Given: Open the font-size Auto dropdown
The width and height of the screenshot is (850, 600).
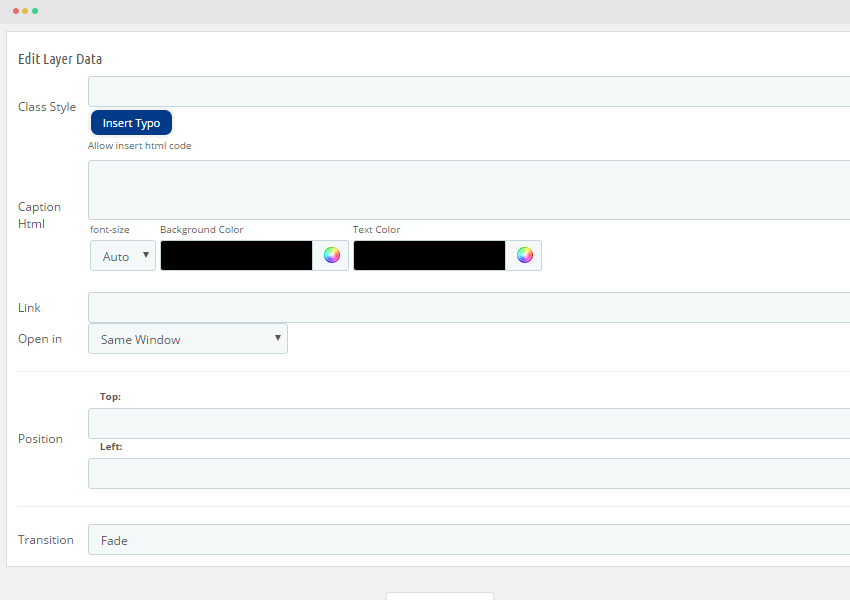Looking at the screenshot, I should pyautogui.click(x=123, y=256).
